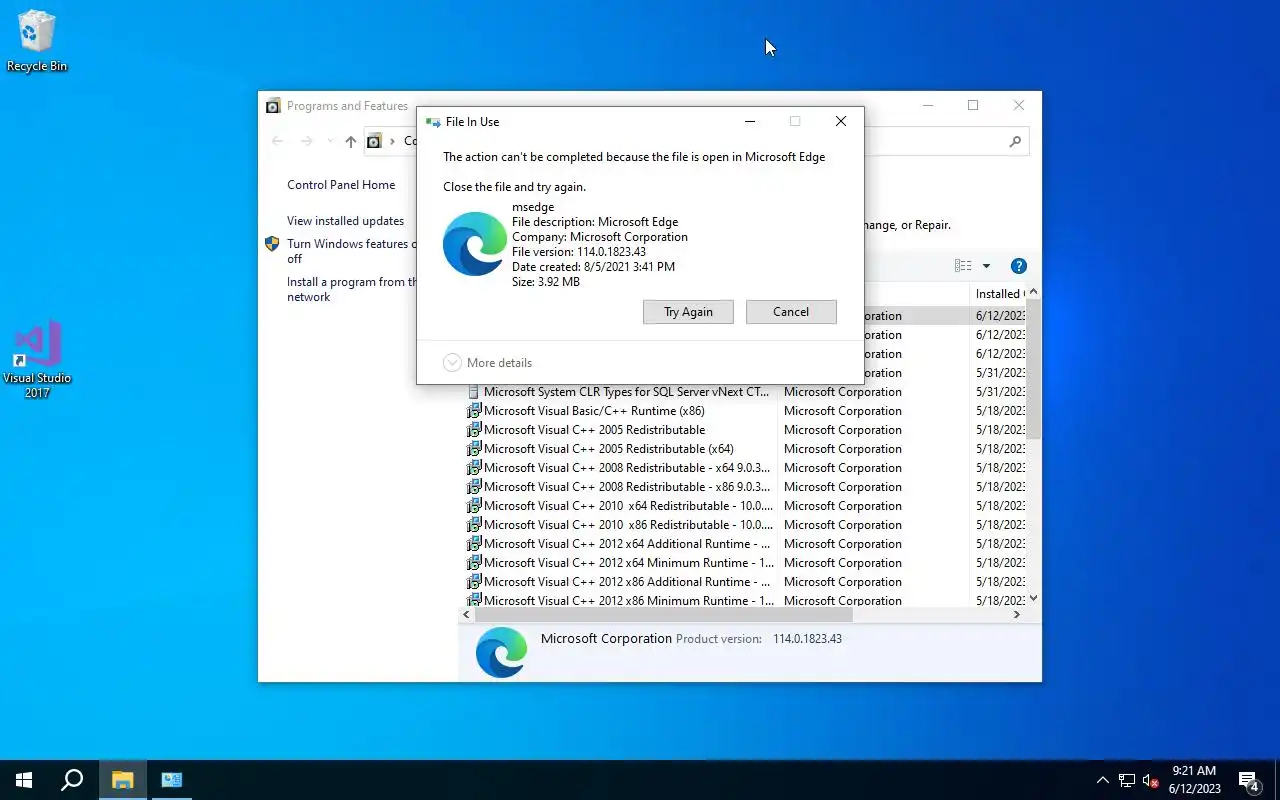Click the Edge logo in Programs details pane
This screenshot has width=1280, height=800.
click(x=501, y=652)
